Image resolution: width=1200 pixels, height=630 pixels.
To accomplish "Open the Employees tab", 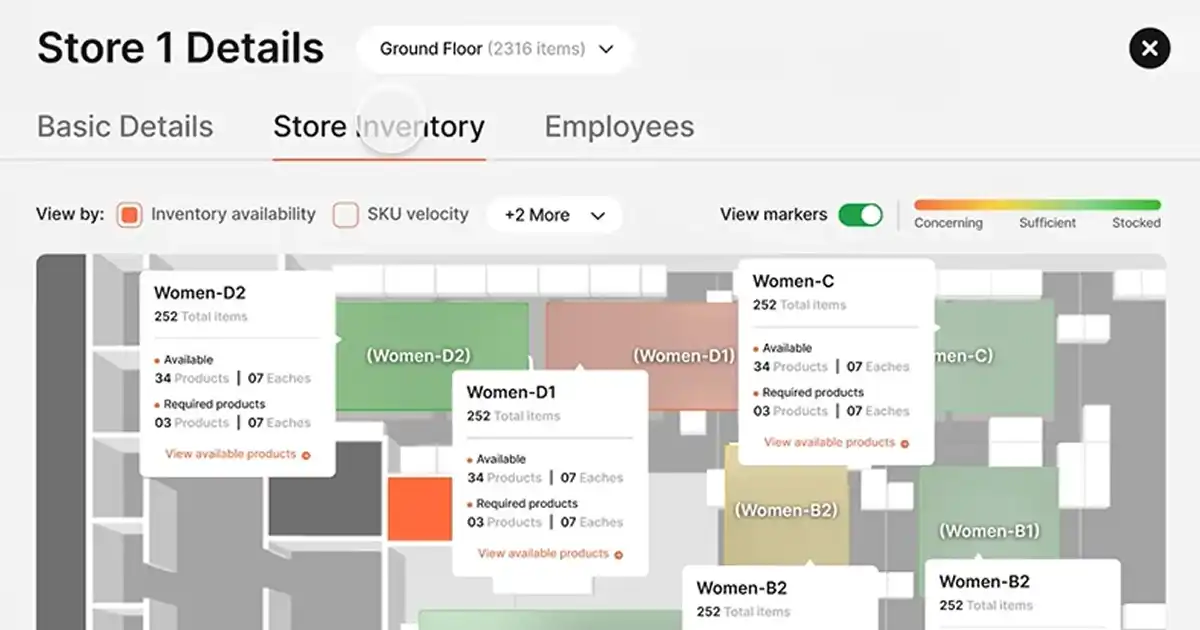I will click(x=619, y=127).
